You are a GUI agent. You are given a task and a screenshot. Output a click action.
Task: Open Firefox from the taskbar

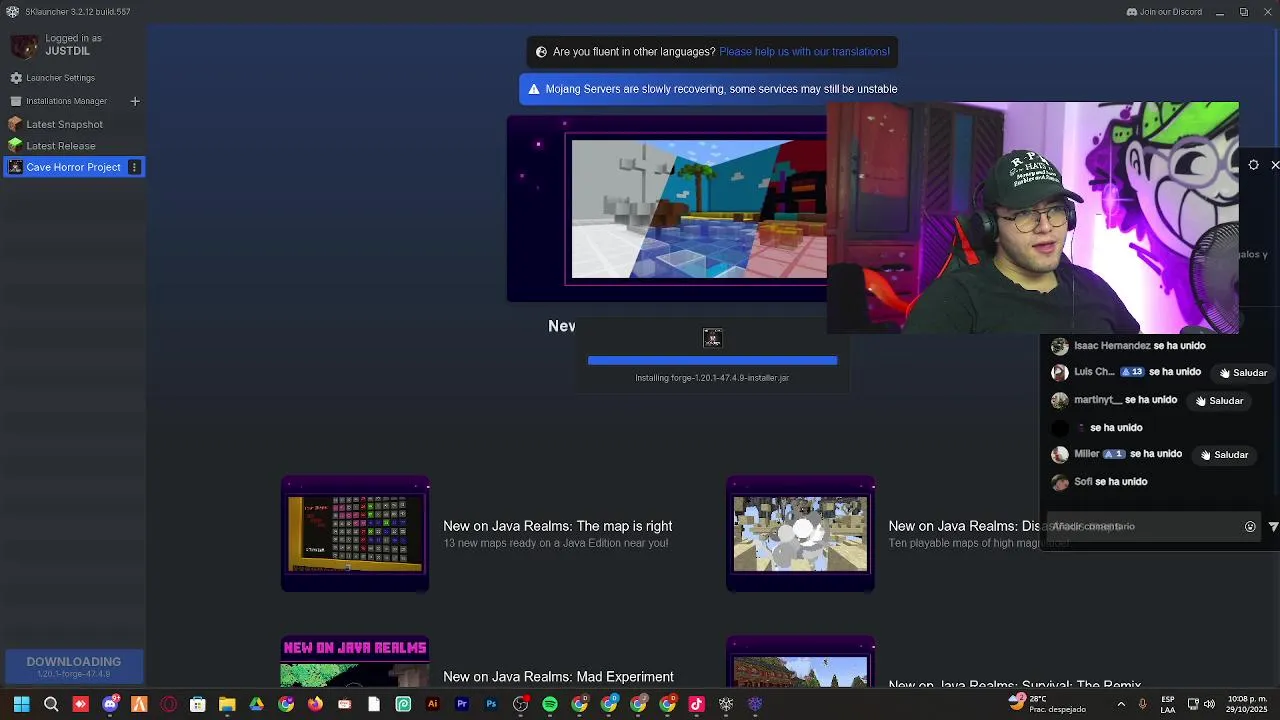(315, 704)
